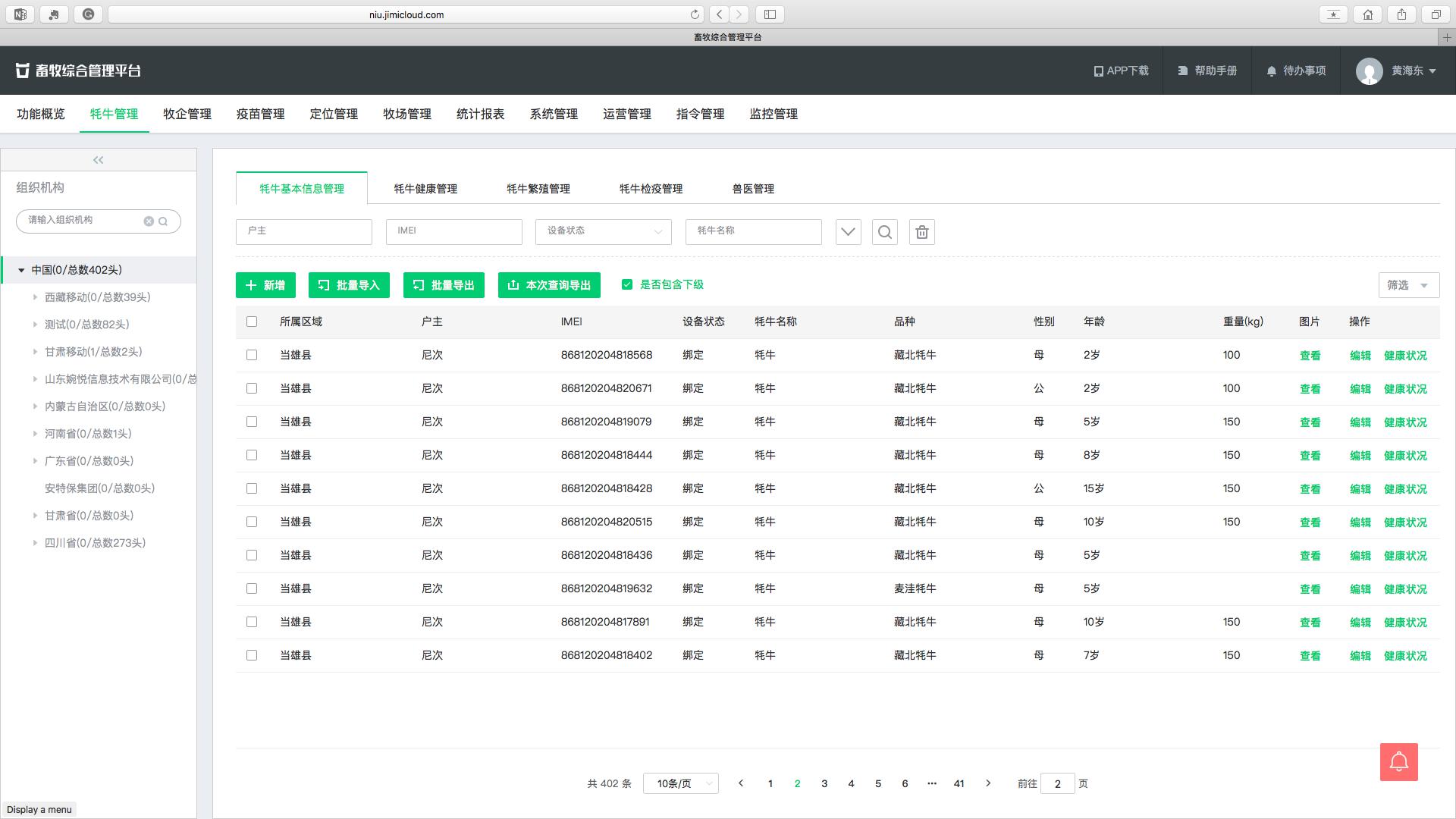Clear the organization search field

tap(149, 221)
